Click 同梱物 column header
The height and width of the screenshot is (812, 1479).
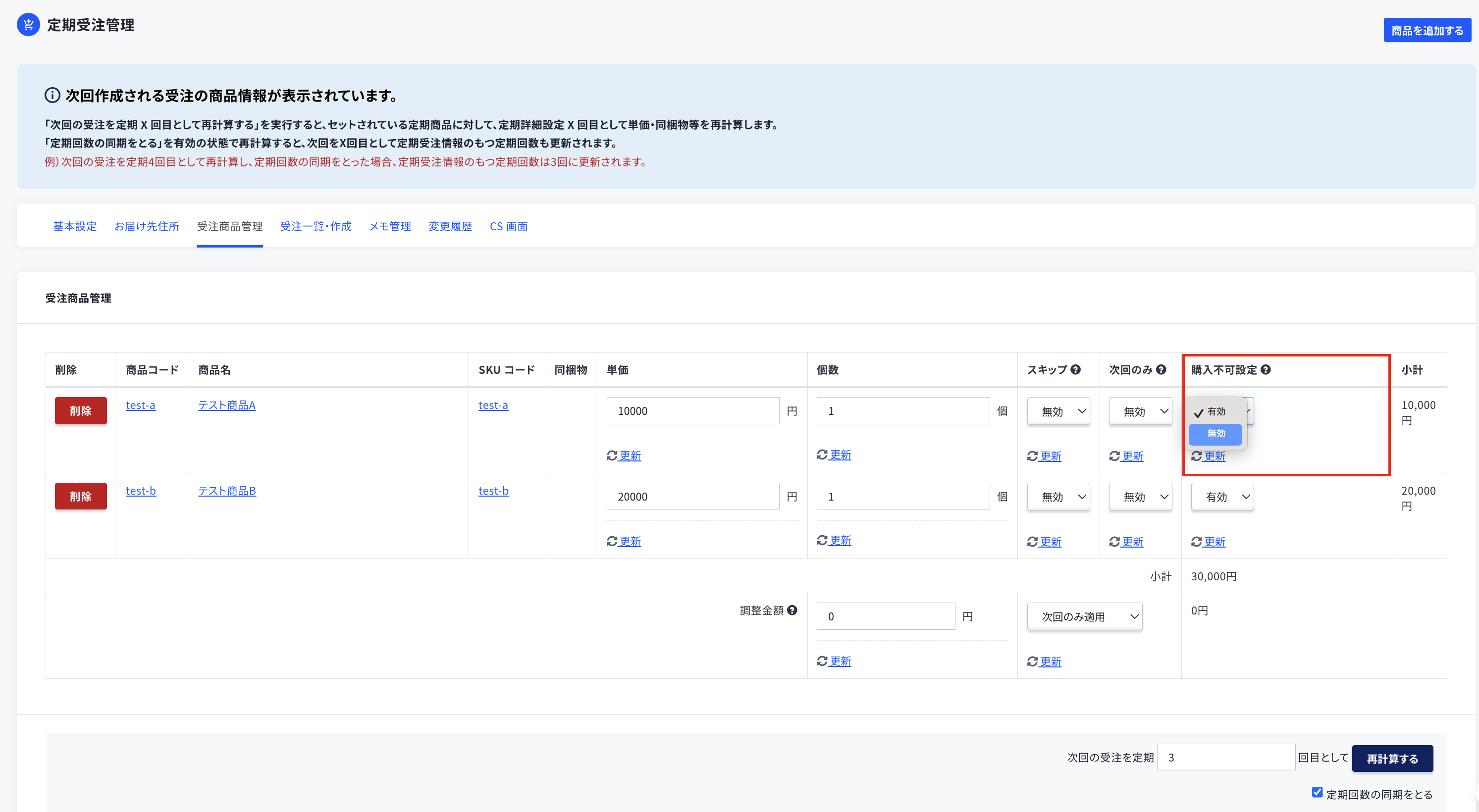571,370
